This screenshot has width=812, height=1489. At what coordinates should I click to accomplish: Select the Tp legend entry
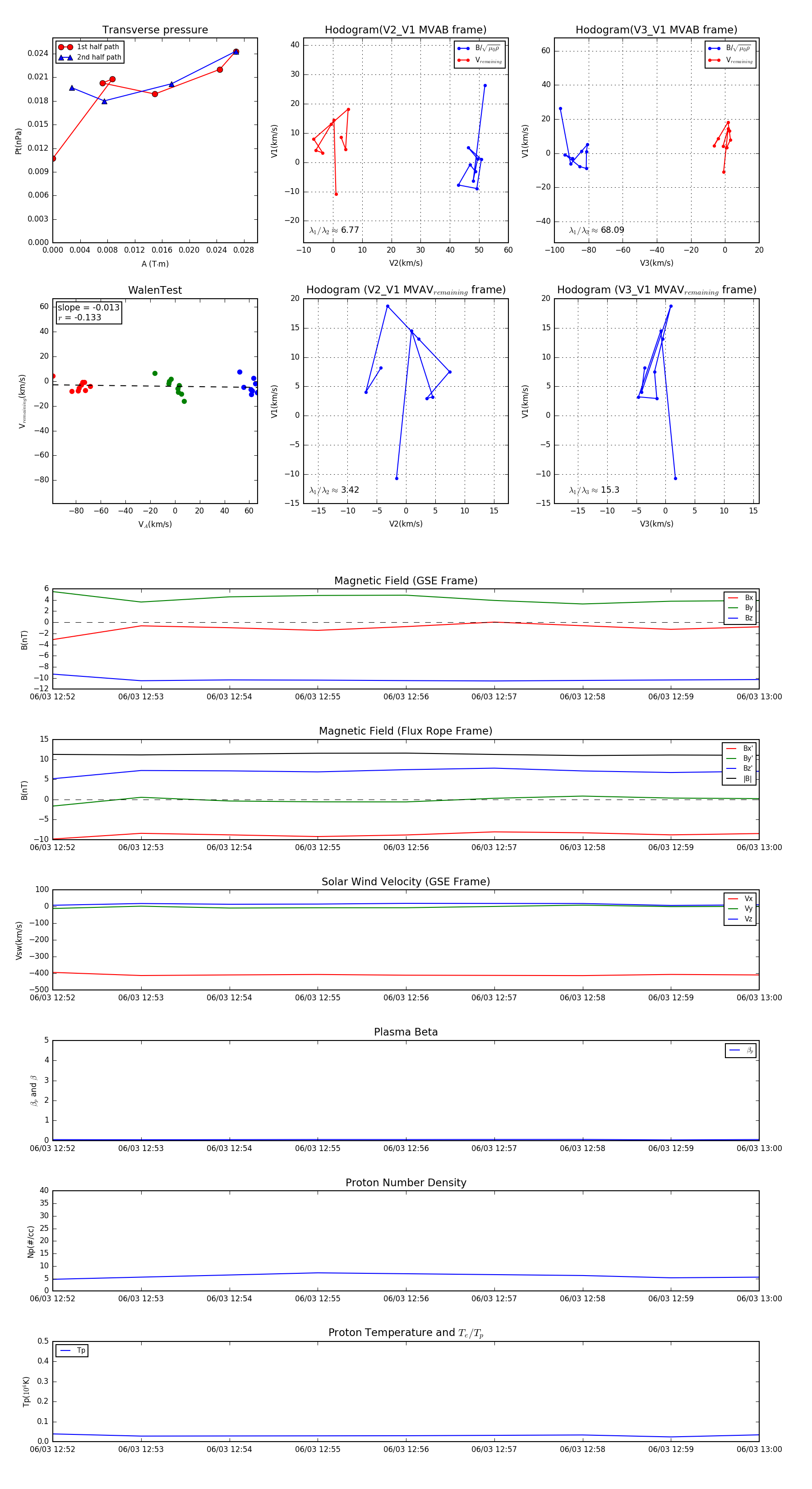(72, 1350)
